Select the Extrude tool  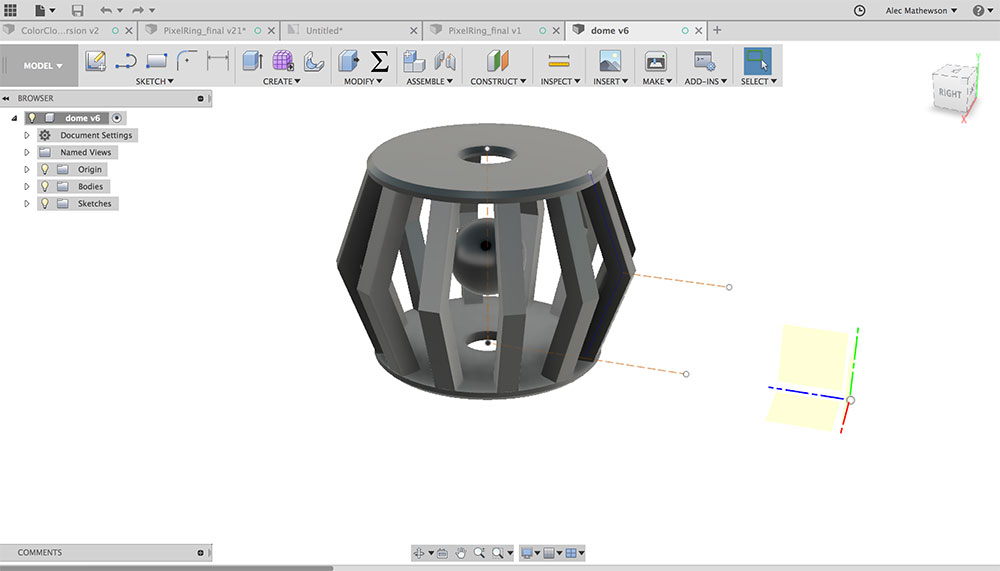(x=253, y=61)
